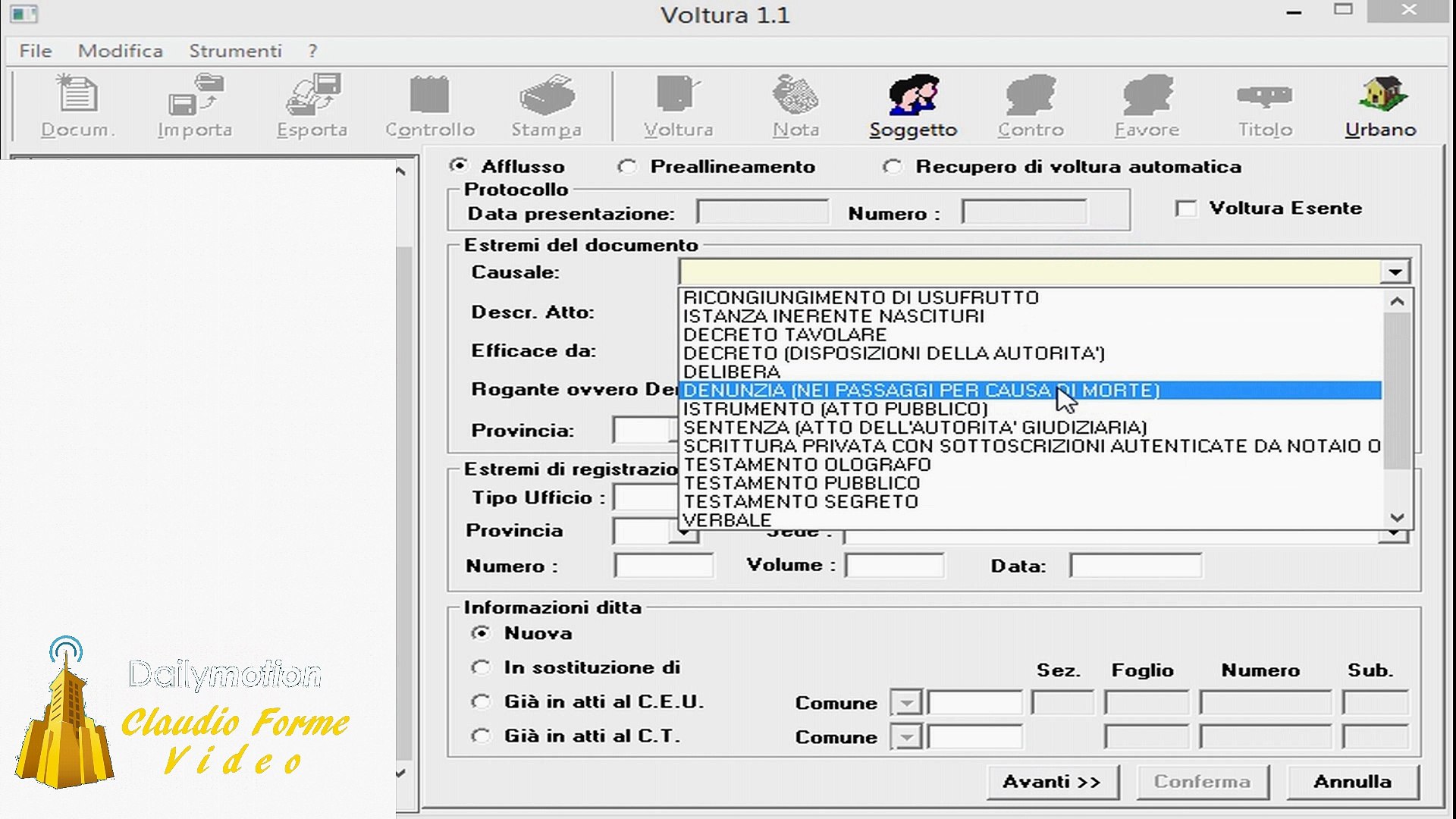Enable the Voltura Esente checkbox
Image resolution: width=1456 pixels, height=819 pixels.
pos(1186,209)
